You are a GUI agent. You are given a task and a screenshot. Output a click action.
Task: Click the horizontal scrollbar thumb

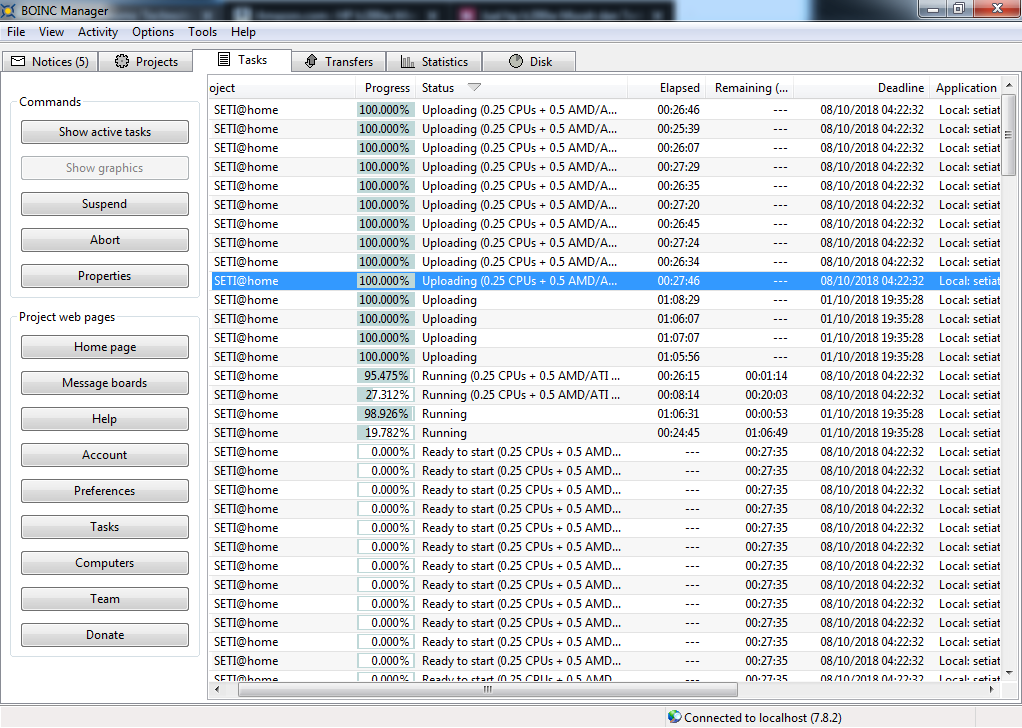(488, 689)
